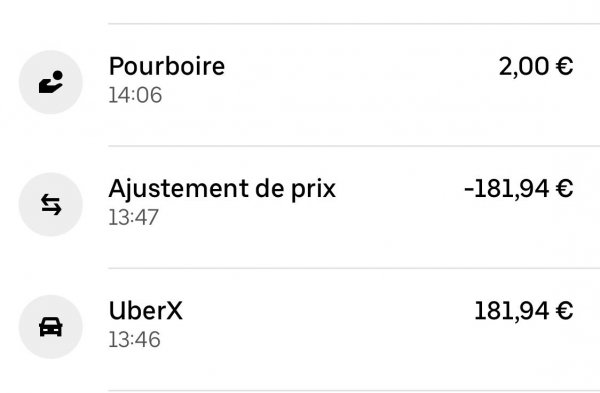Select the 13:46 timestamp
Image resolution: width=600 pixels, height=393 pixels.
(134, 340)
